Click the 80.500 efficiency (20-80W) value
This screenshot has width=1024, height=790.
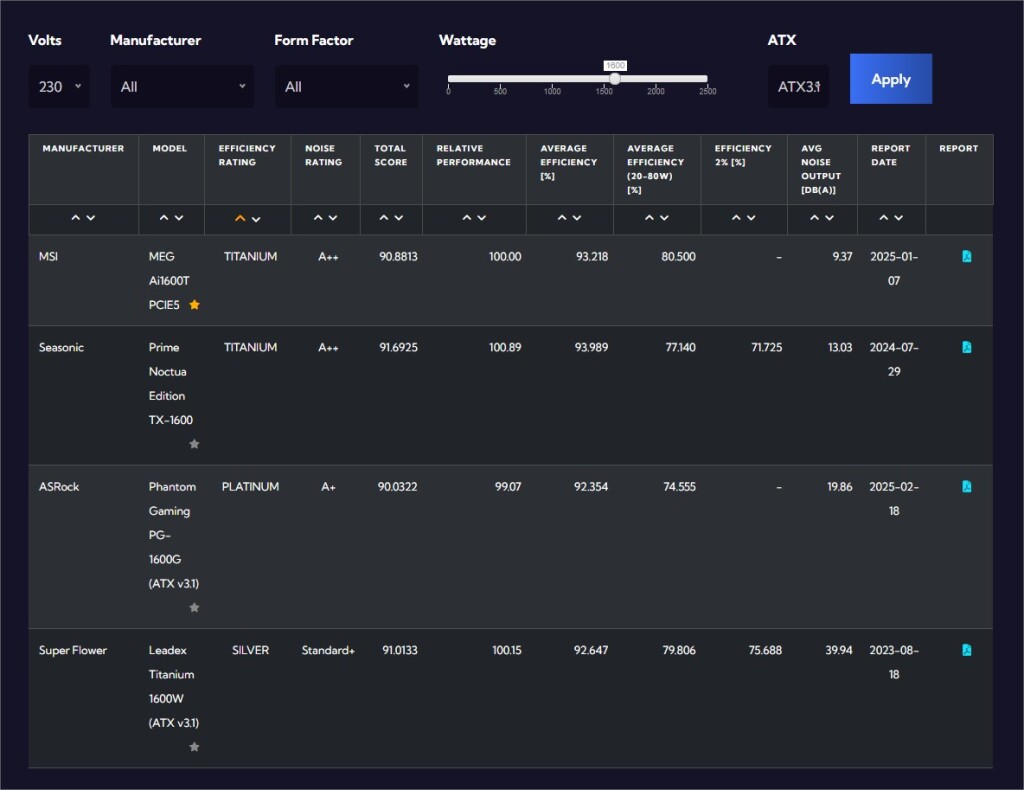tap(678, 257)
